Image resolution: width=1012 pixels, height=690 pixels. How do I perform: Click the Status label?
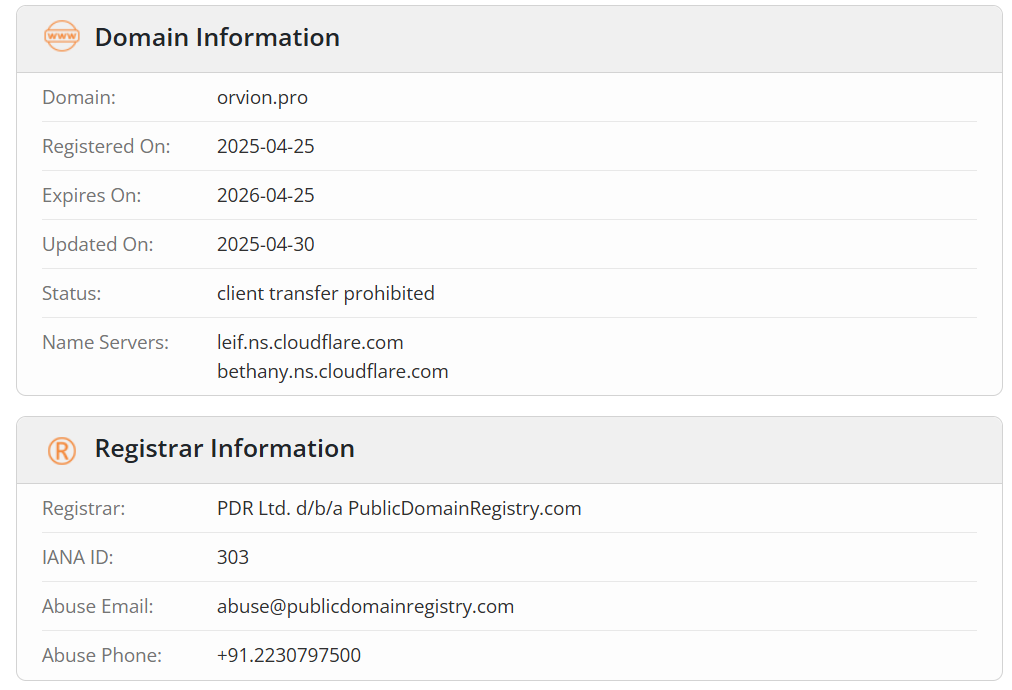coord(72,294)
